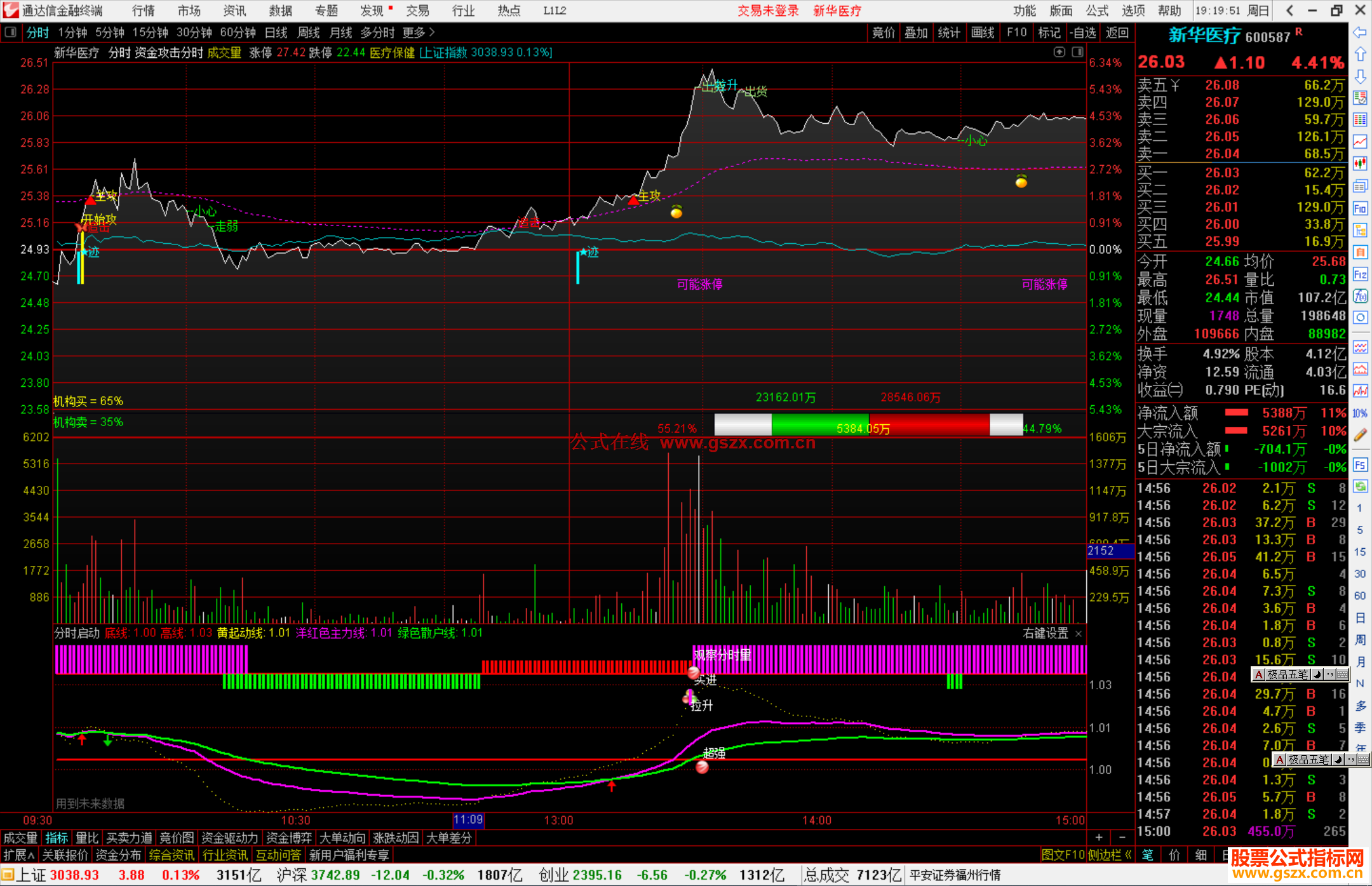This screenshot has width=1372, height=886.
Task: Expand the 扩展 panel arrow
Action: click(18, 855)
